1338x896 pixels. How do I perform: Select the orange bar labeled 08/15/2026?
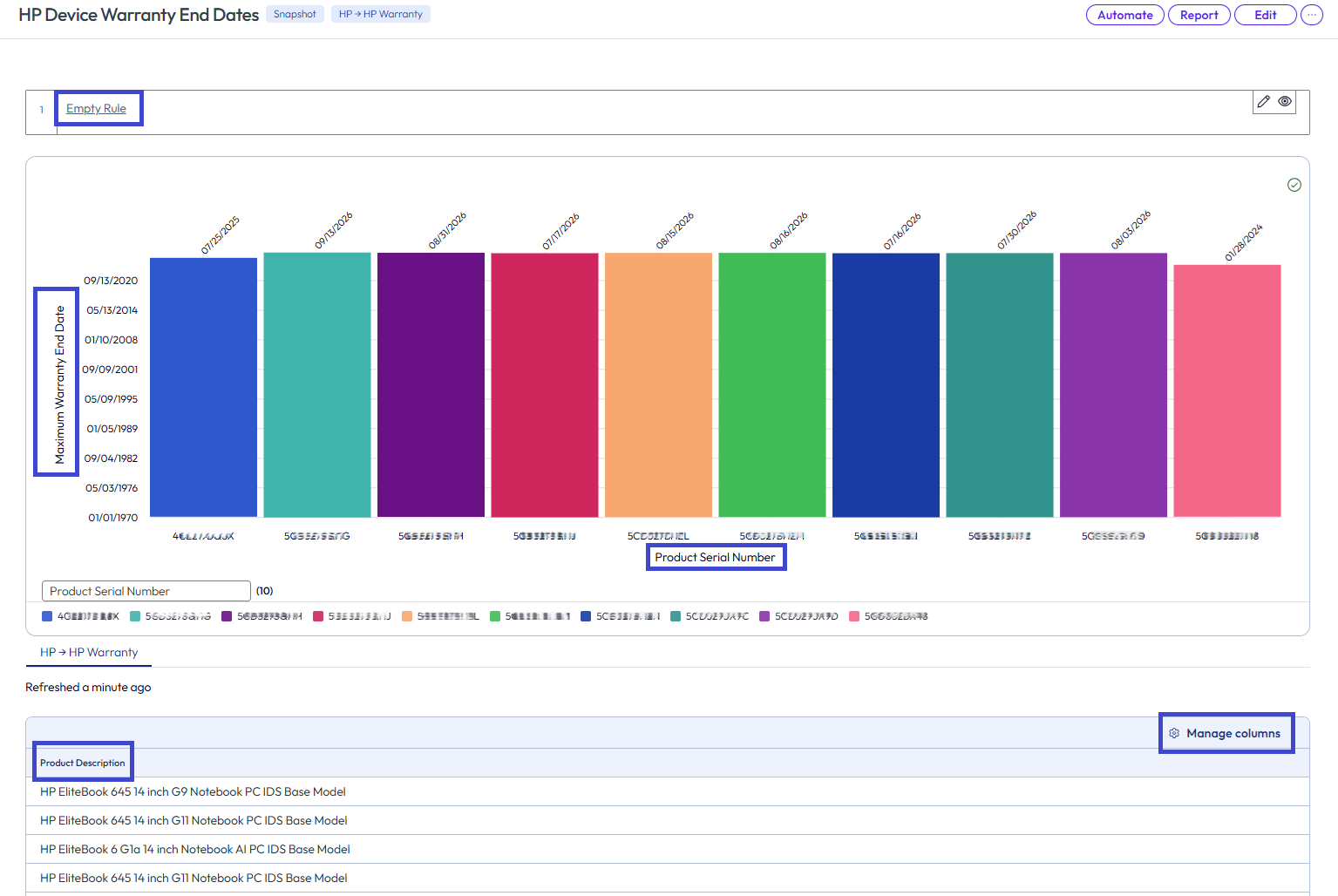click(x=658, y=384)
